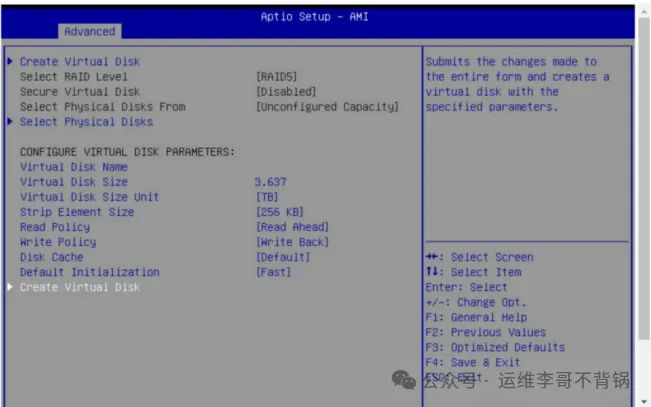This screenshot has height=407, width=651.
Task: Open the top Create Virtual Disk entry
Action: click(x=80, y=61)
